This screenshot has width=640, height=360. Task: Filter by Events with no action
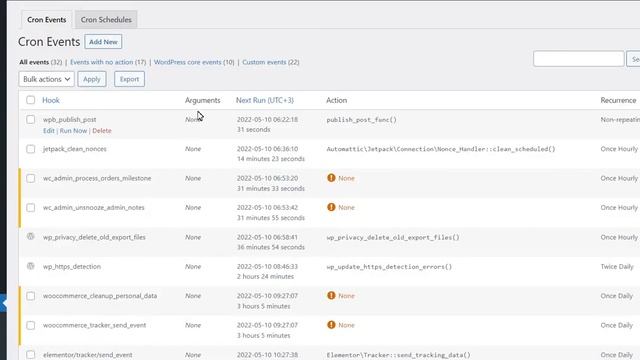coord(102,62)
